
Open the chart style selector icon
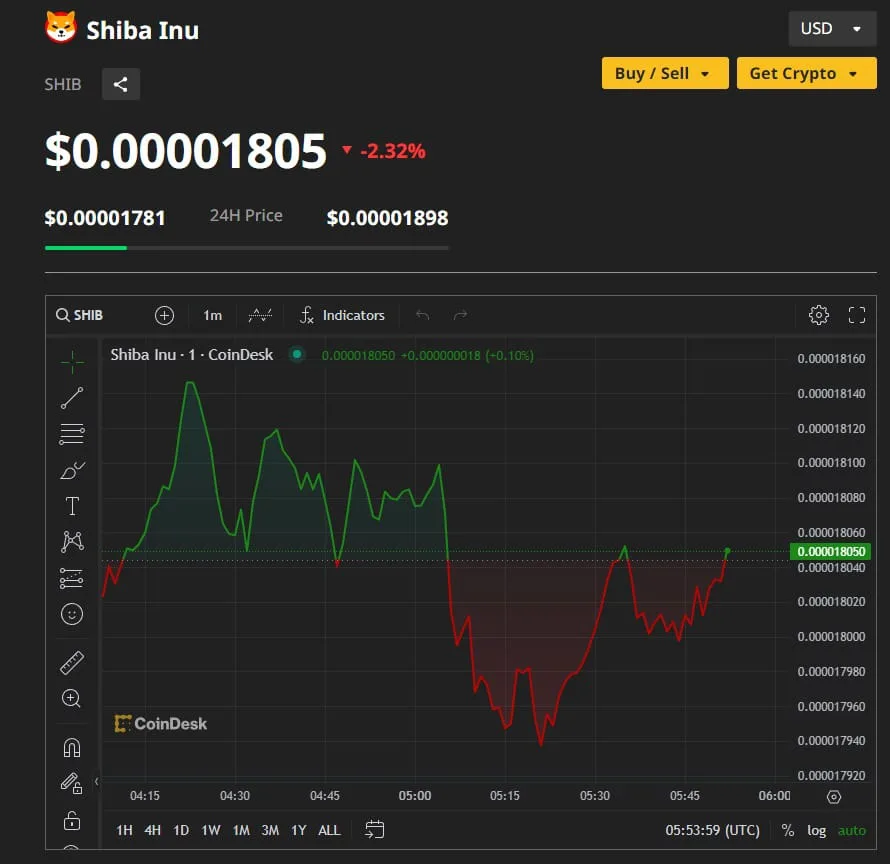pyautogui.click(x=260, y=315)
